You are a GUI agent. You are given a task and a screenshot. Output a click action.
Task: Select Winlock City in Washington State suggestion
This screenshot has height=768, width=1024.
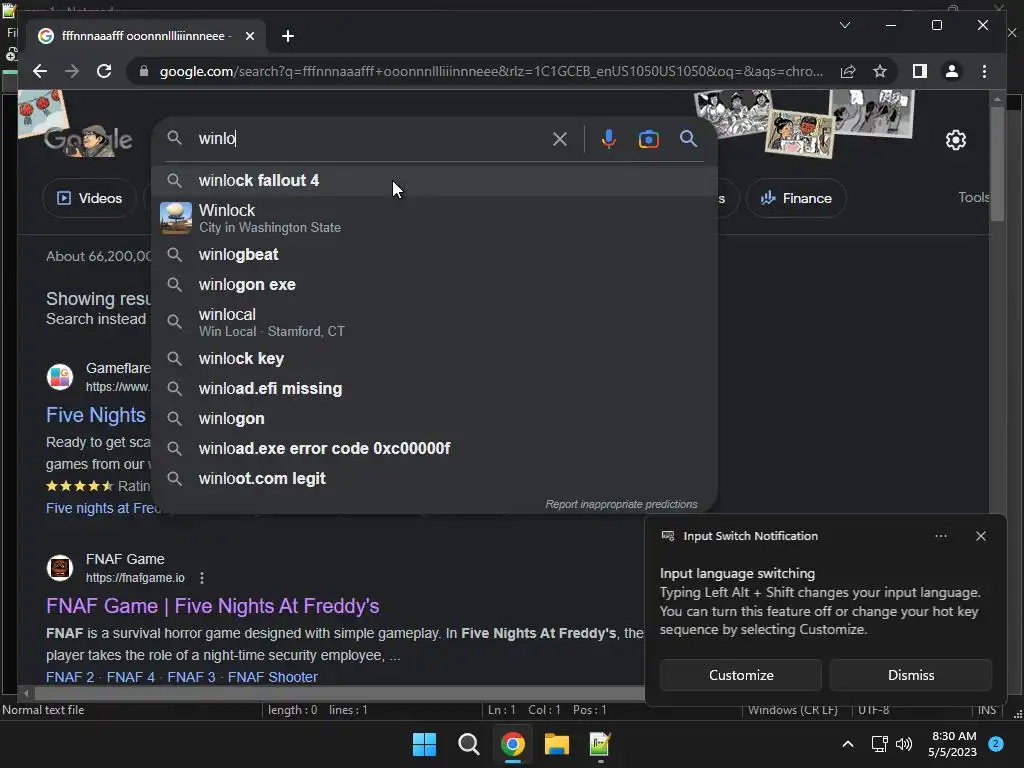click(434, 218)
